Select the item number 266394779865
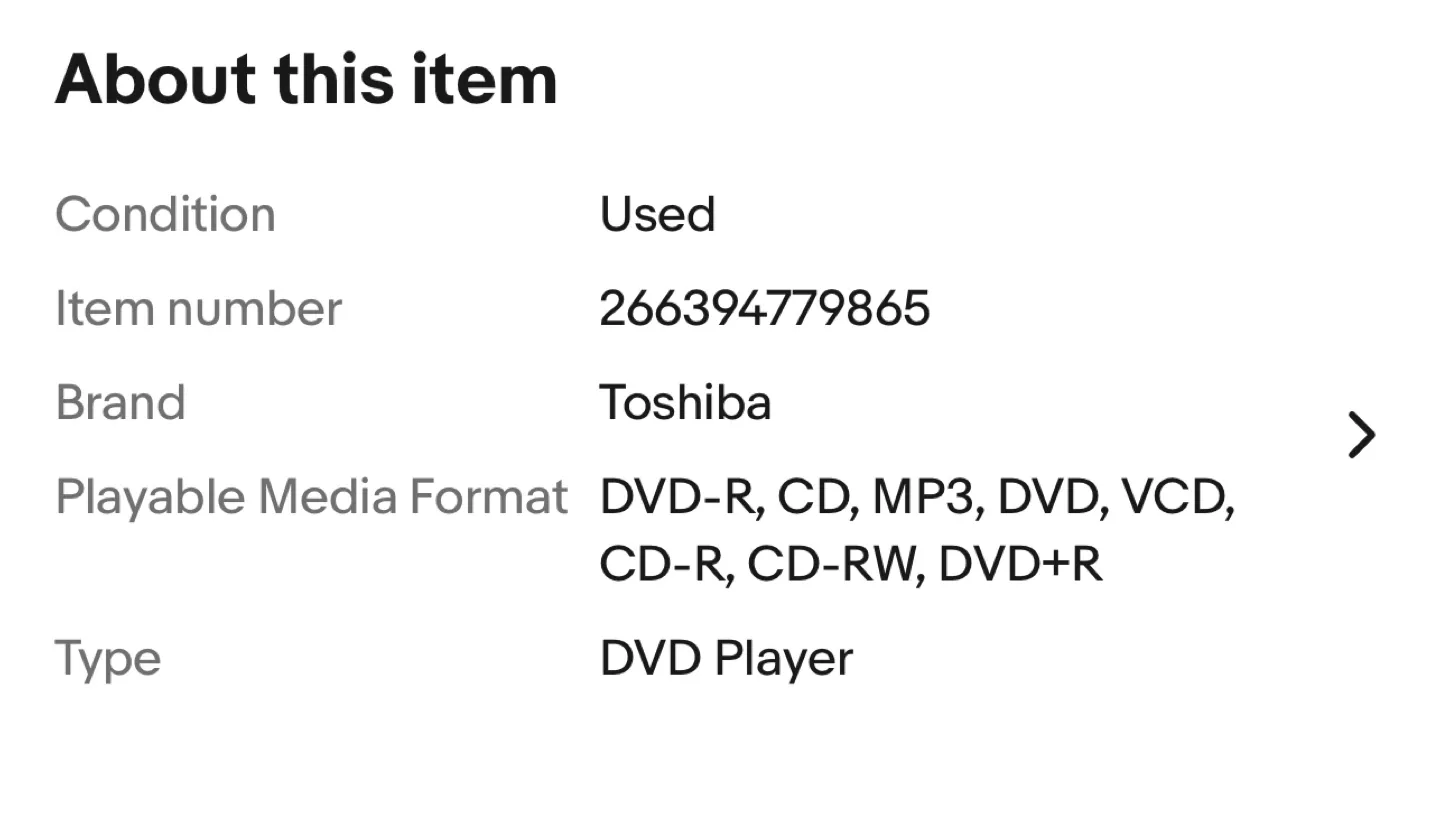This screenshot has height=827, width=1440. tap(765, 308)
